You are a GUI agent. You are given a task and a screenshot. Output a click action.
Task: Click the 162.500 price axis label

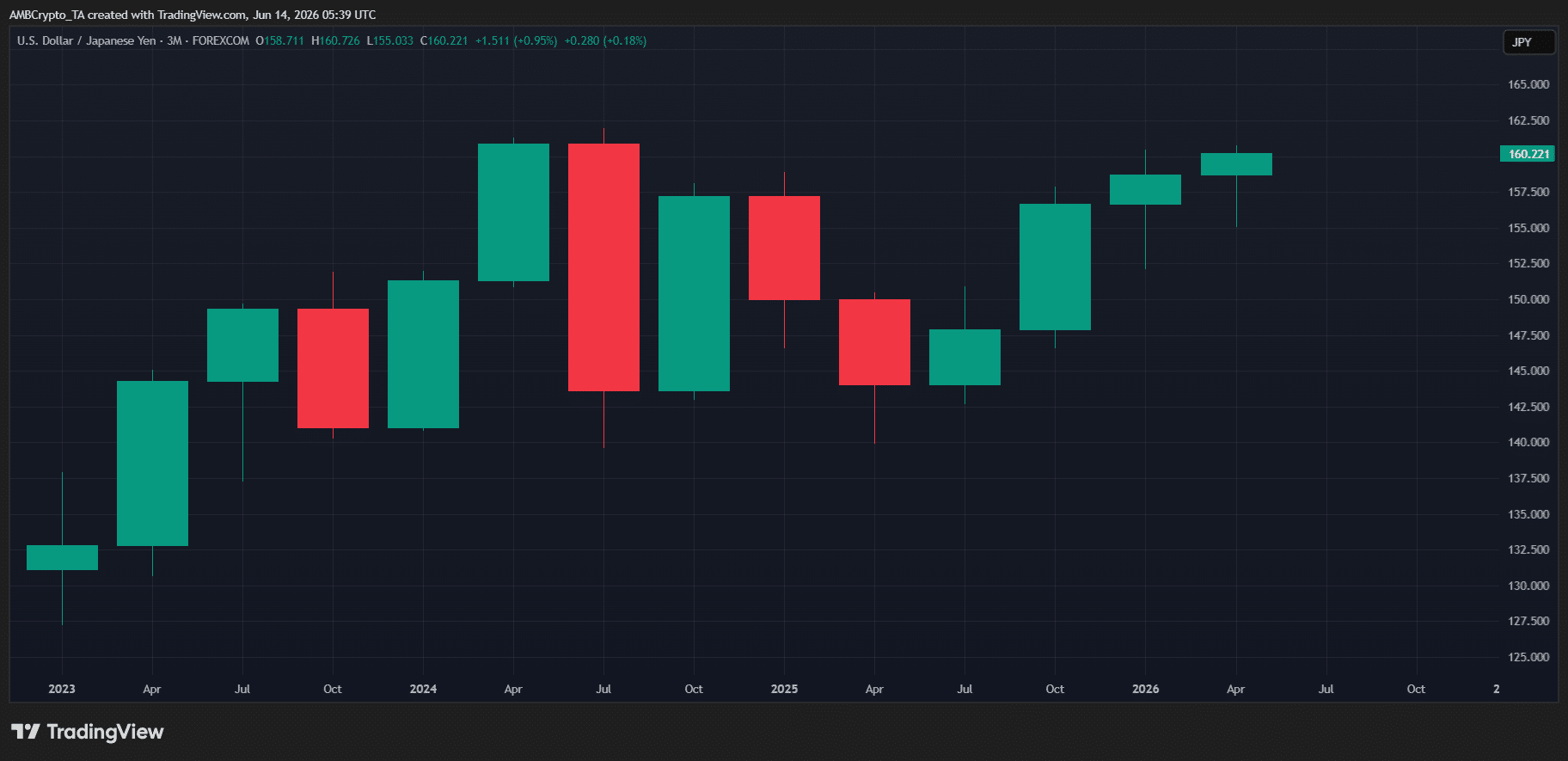1528,120
